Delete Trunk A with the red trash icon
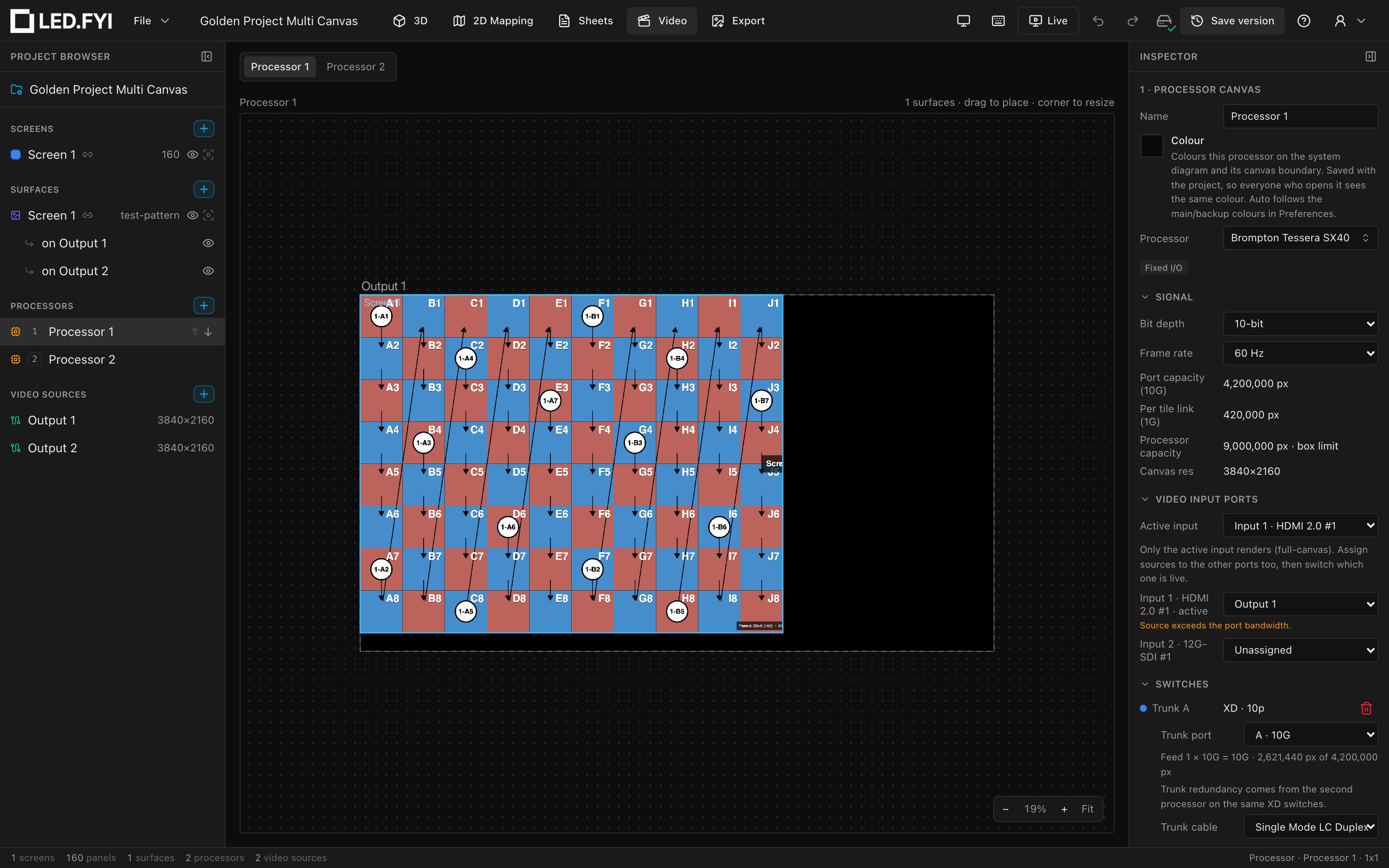1389x868 pixels. click(1366, 708)
